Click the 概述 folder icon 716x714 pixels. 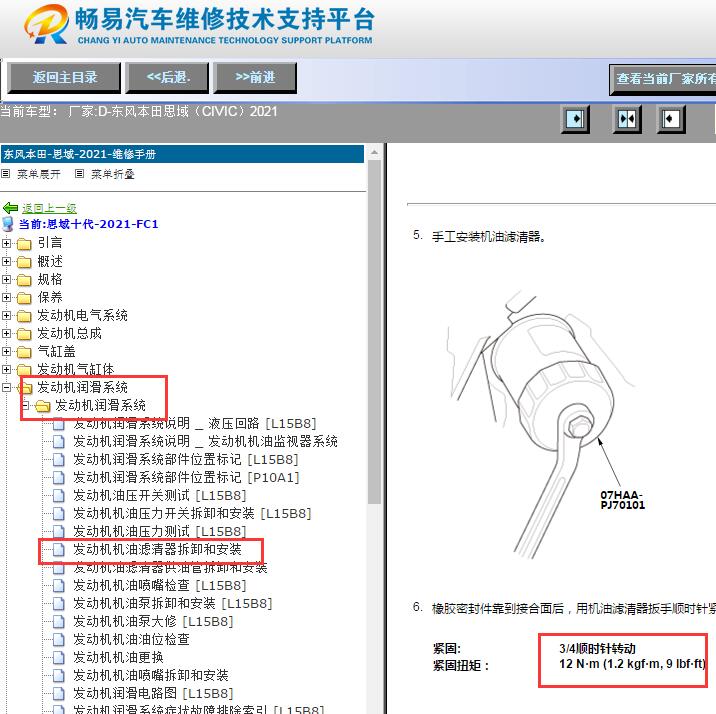pos(24,262)
